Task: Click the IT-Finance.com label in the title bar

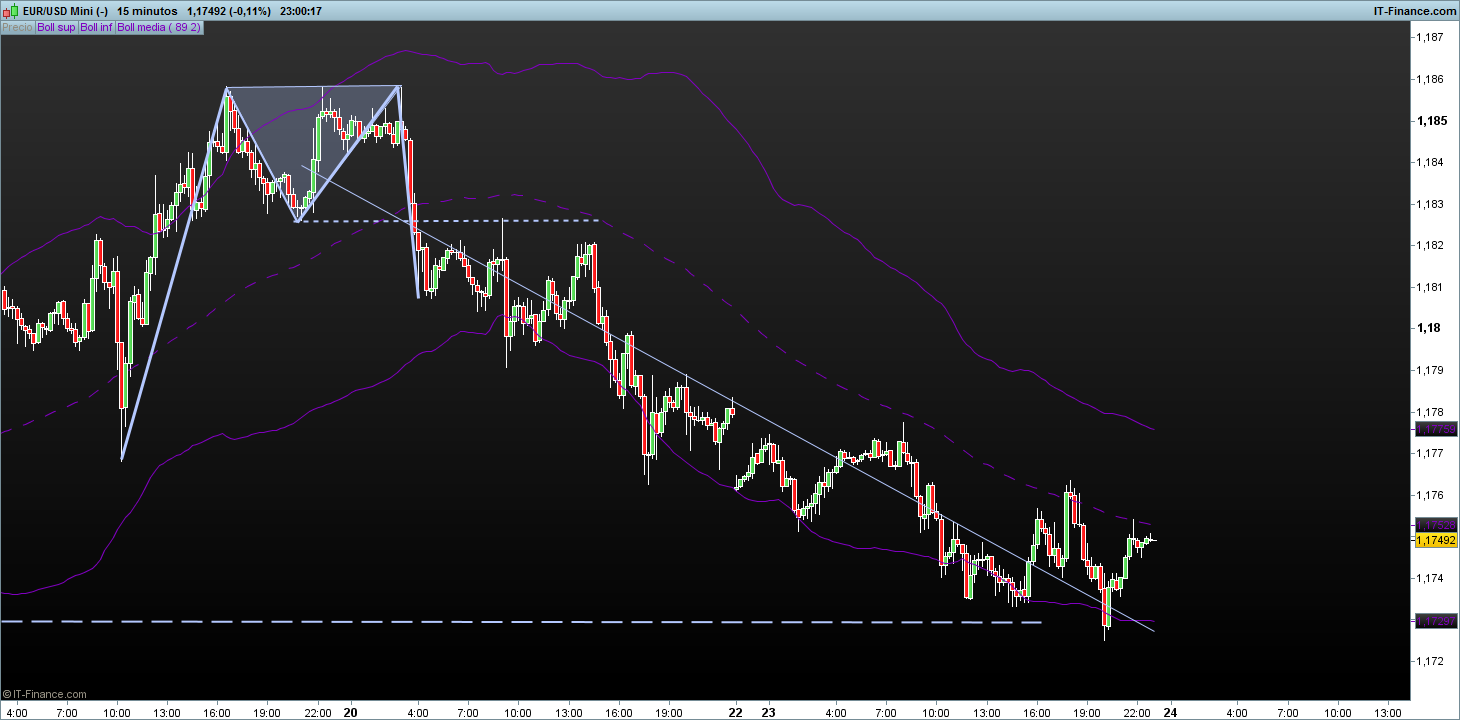Action: point(1414,10)
